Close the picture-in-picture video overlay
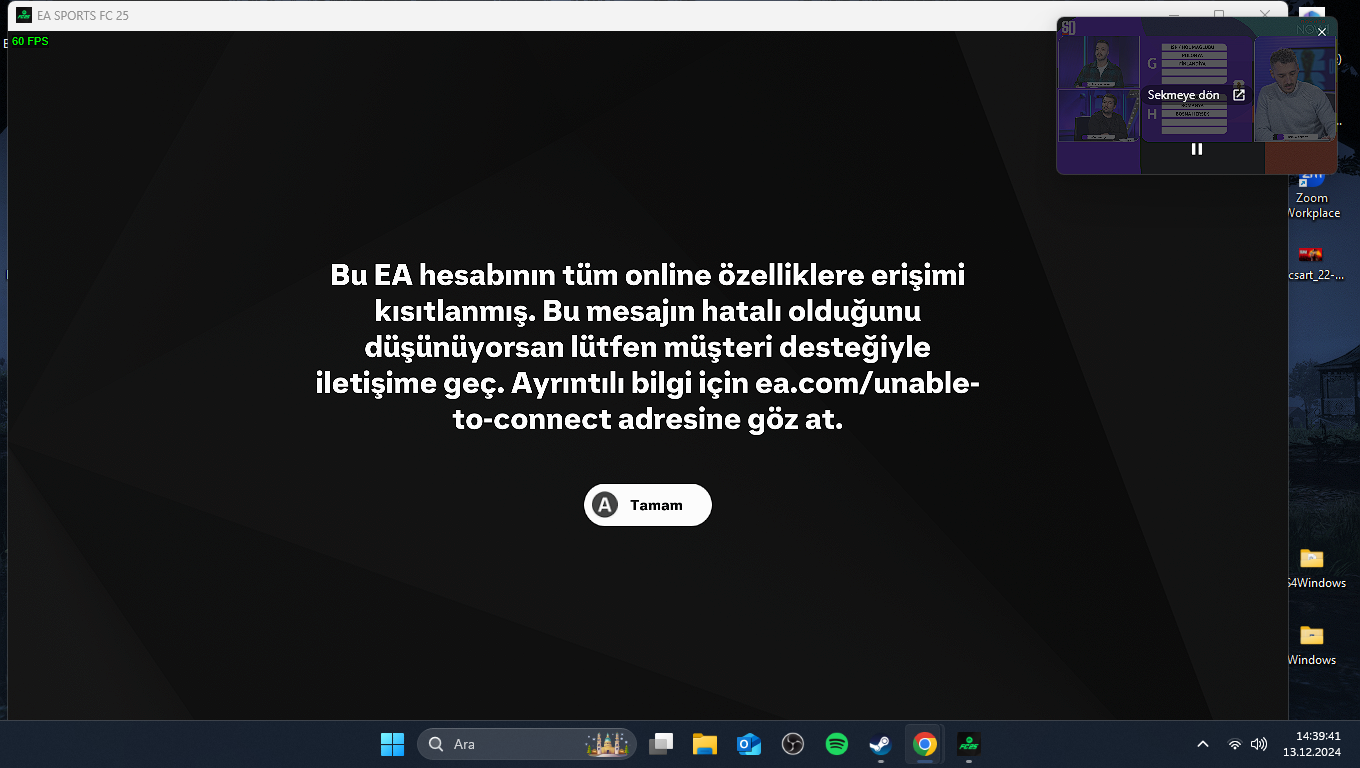 (1322, 32)
